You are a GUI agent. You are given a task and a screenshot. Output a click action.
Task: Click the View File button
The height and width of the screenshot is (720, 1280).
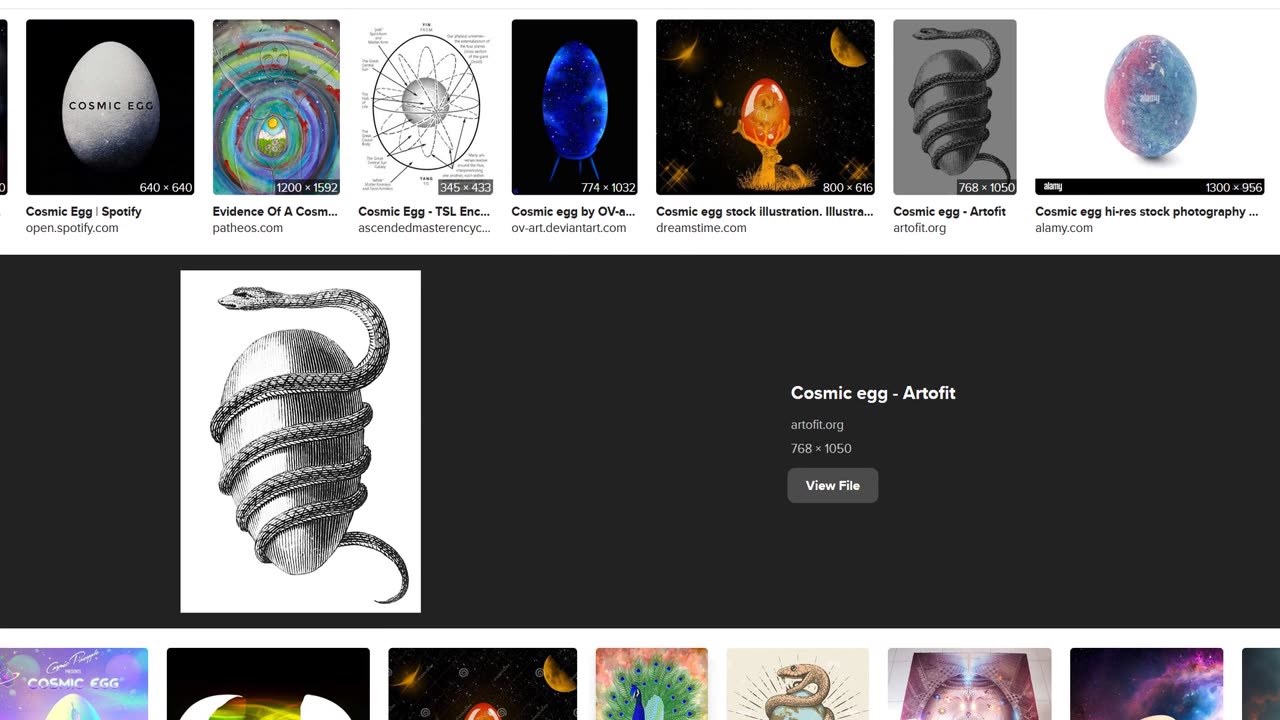833,485
